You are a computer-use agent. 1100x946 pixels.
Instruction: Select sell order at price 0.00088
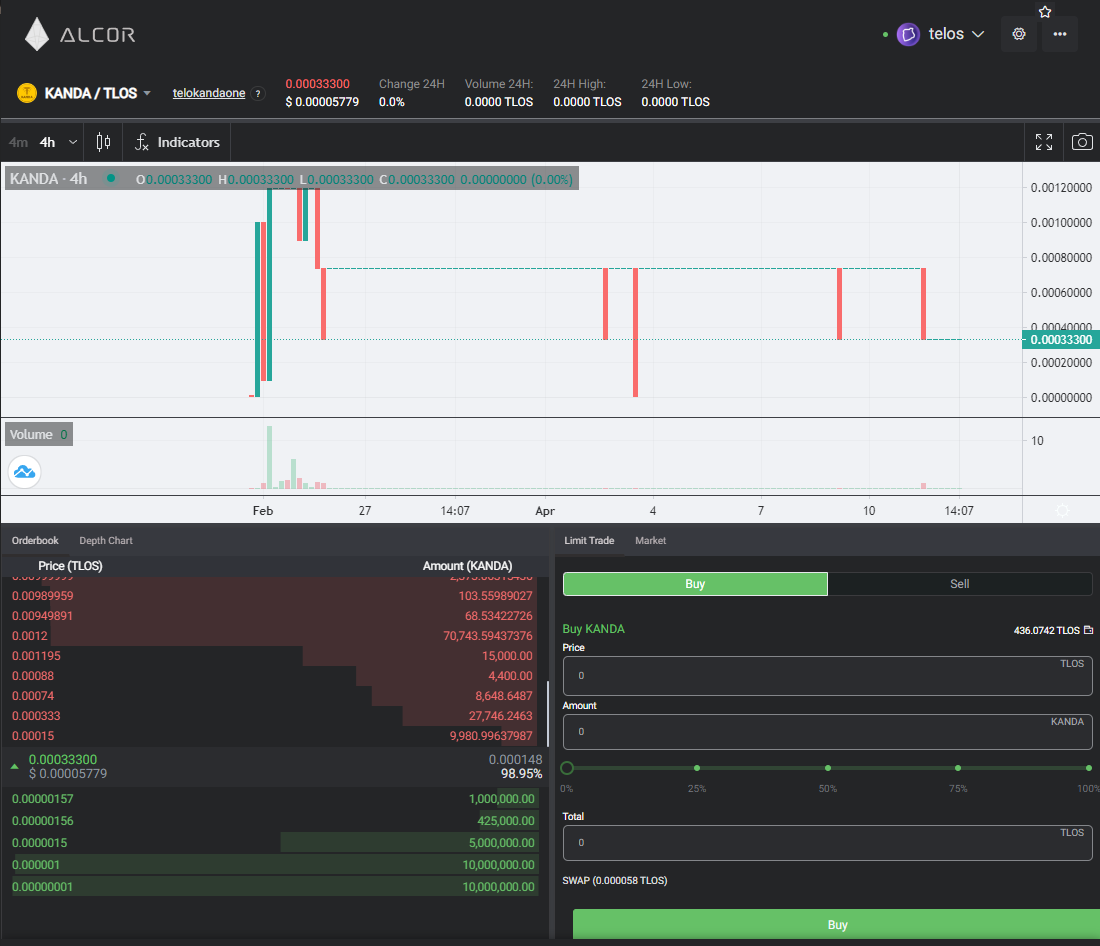click(x=272, y=676)
